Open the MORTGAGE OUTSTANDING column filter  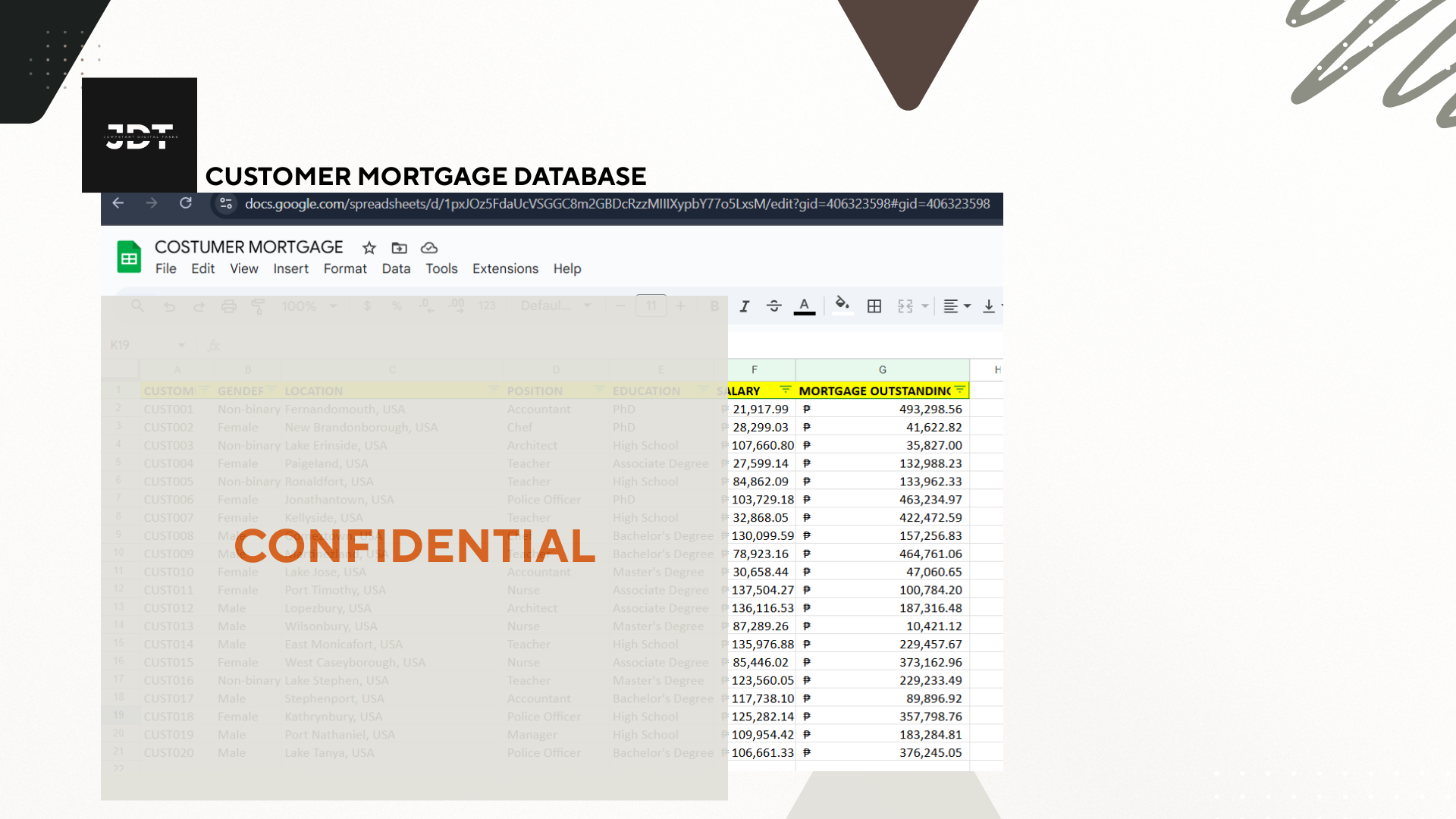[x=960, y=390]
